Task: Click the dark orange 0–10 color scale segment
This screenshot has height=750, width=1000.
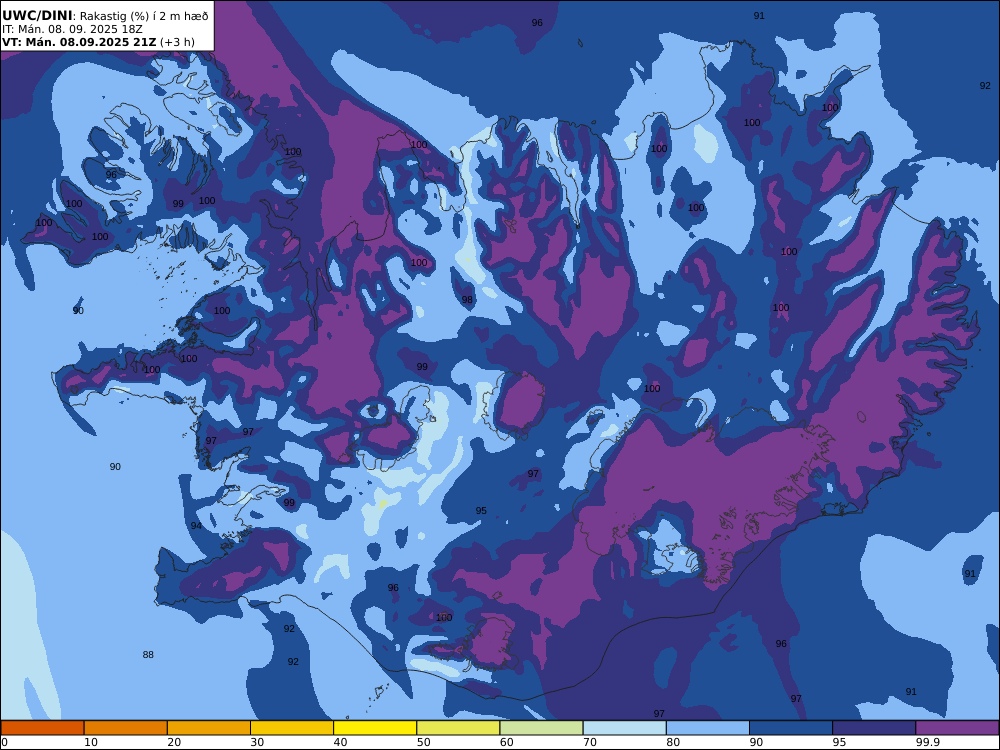Action: (42, 728)
